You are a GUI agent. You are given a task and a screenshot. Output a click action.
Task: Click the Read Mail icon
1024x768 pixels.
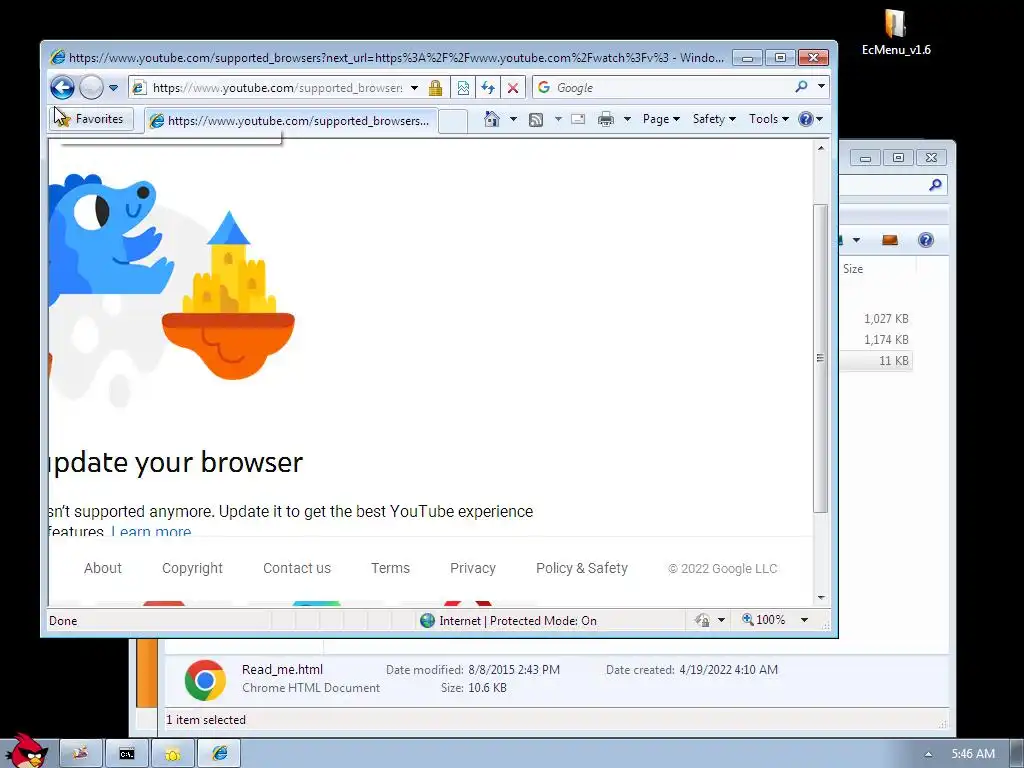578,119
